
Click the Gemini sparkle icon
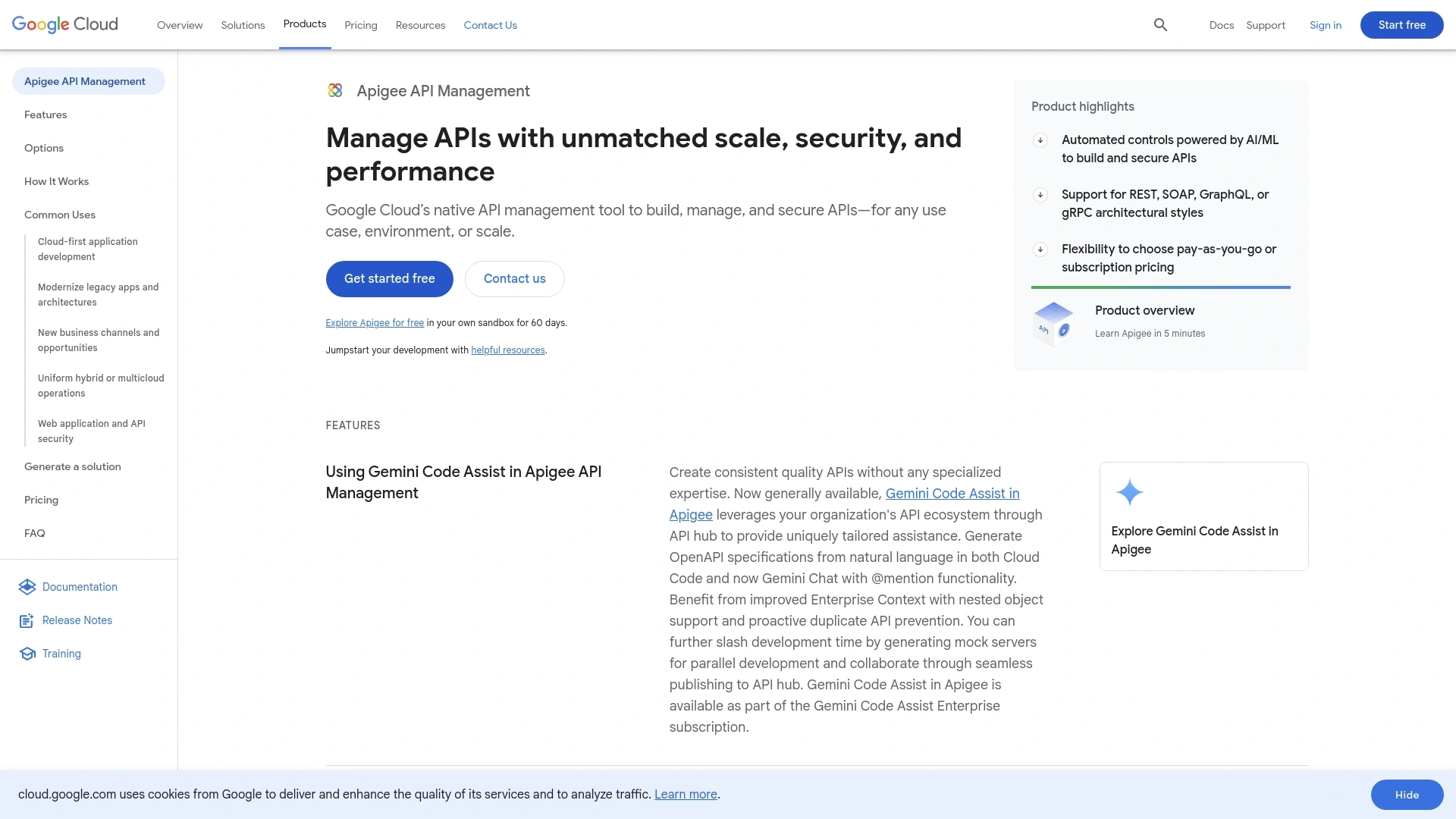point(1129,493)
